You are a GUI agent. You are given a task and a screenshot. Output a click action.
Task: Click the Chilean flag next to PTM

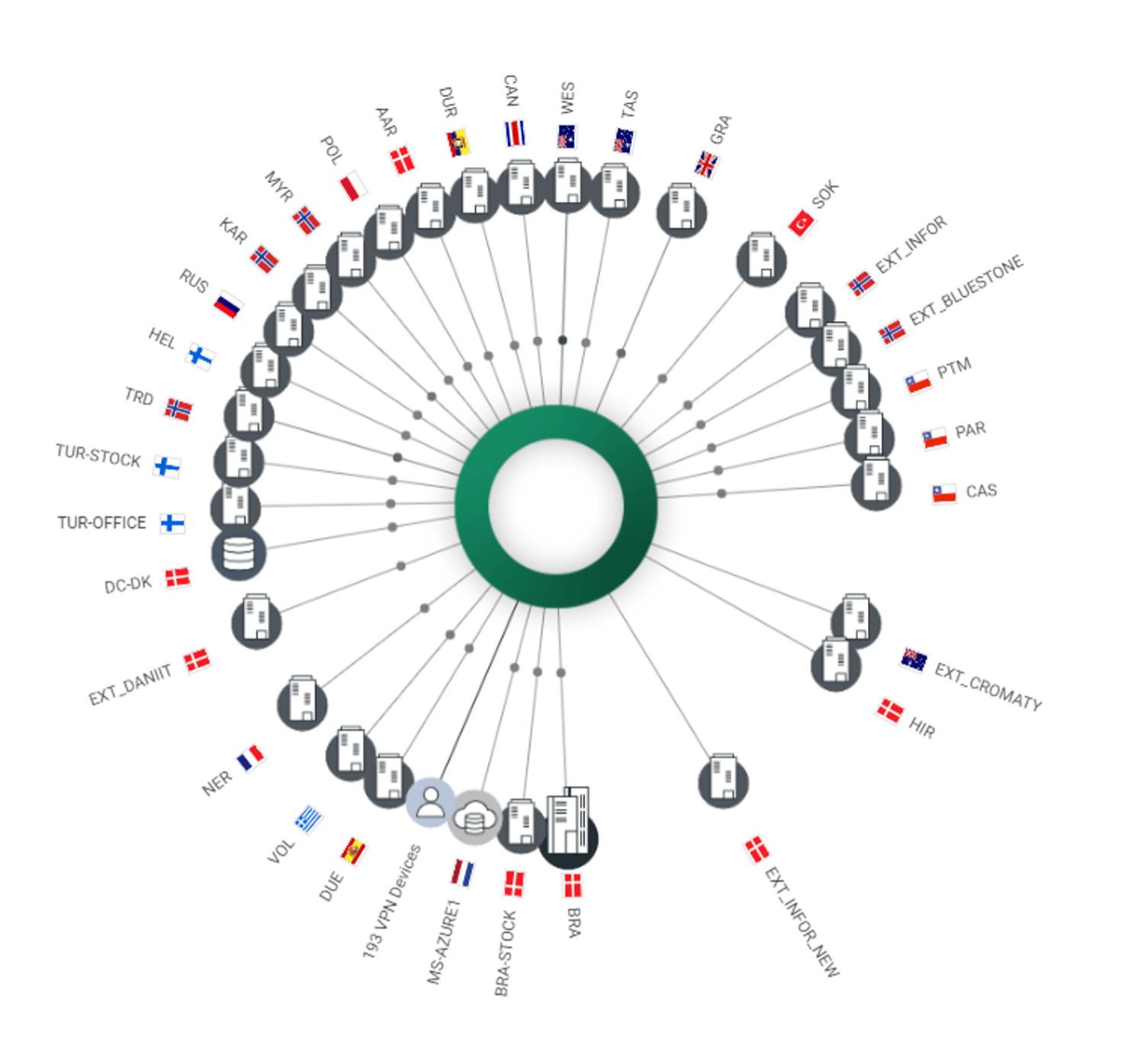tap(918, 382)
